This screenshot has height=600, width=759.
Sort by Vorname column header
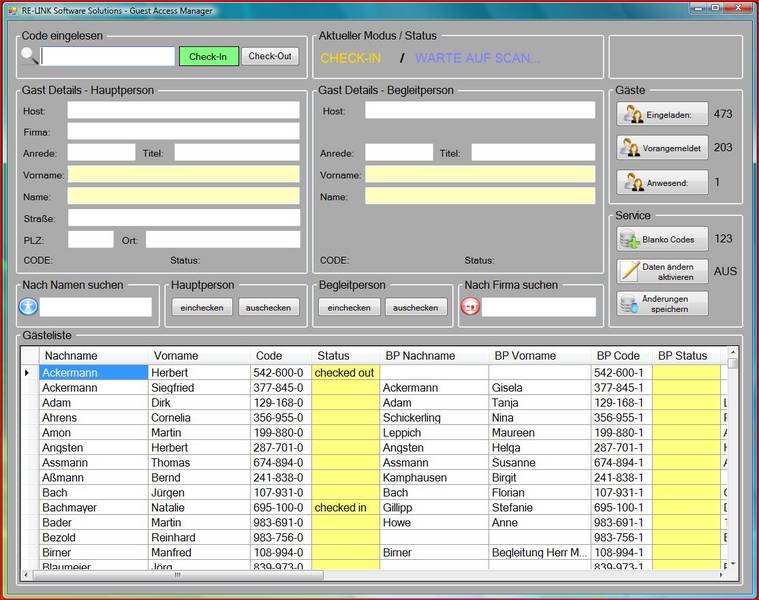click(x=199, y=356)
